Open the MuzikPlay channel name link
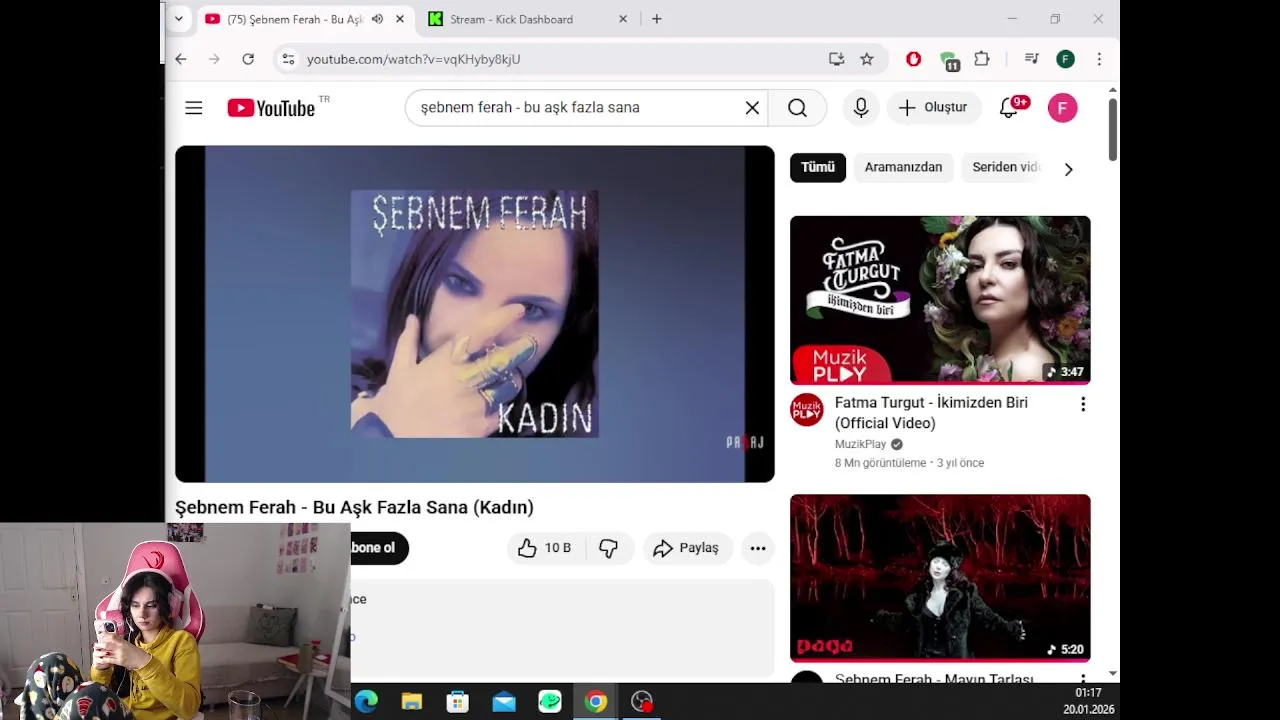Image resolution: width=1280 pixels, height=720 pixels. (x=861, y=444)
